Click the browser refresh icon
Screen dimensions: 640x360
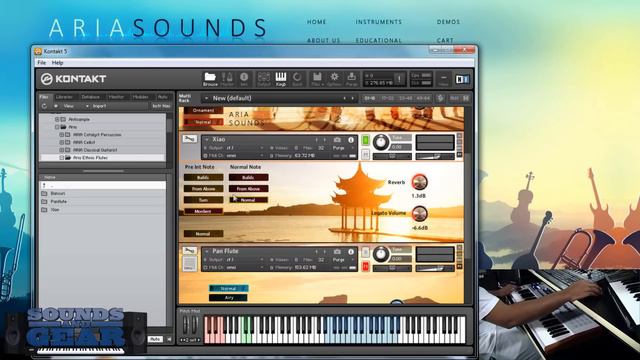pos(44,106)
